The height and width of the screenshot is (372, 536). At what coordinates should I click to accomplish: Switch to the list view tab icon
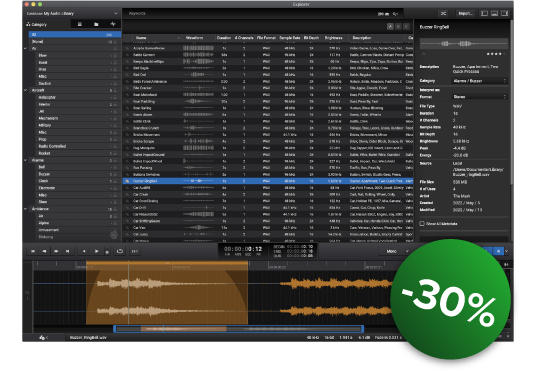80,24
